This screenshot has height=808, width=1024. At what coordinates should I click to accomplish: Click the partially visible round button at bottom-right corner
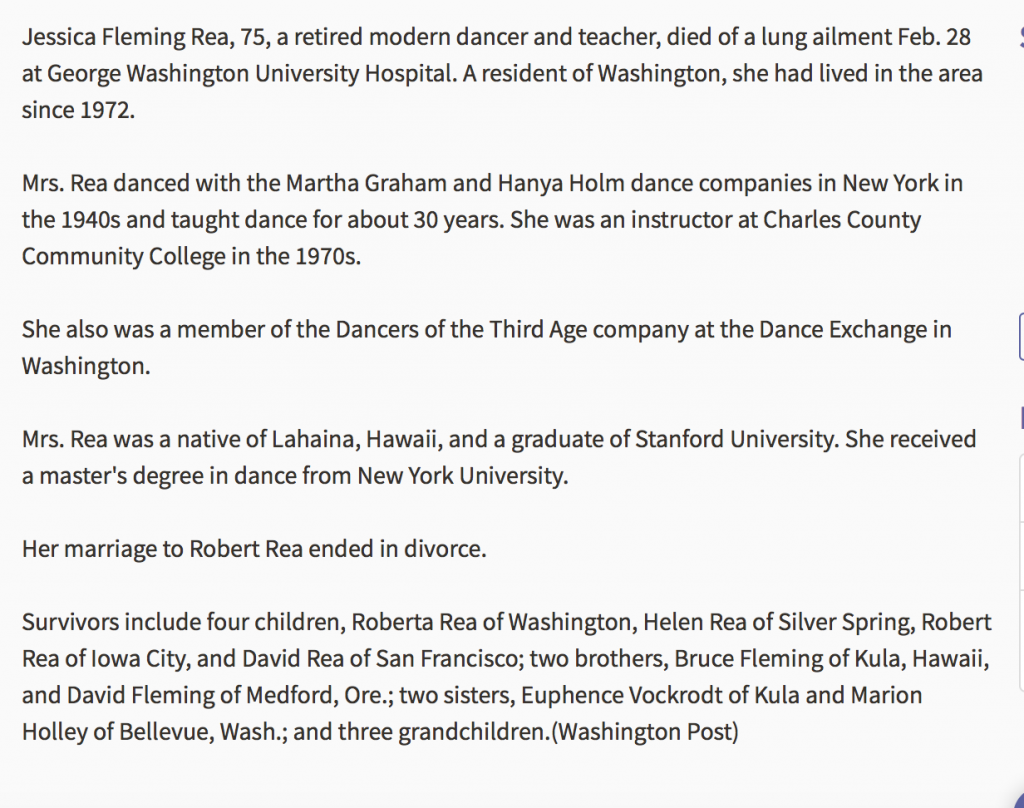pyautogui.click(x=1019, y=801)
